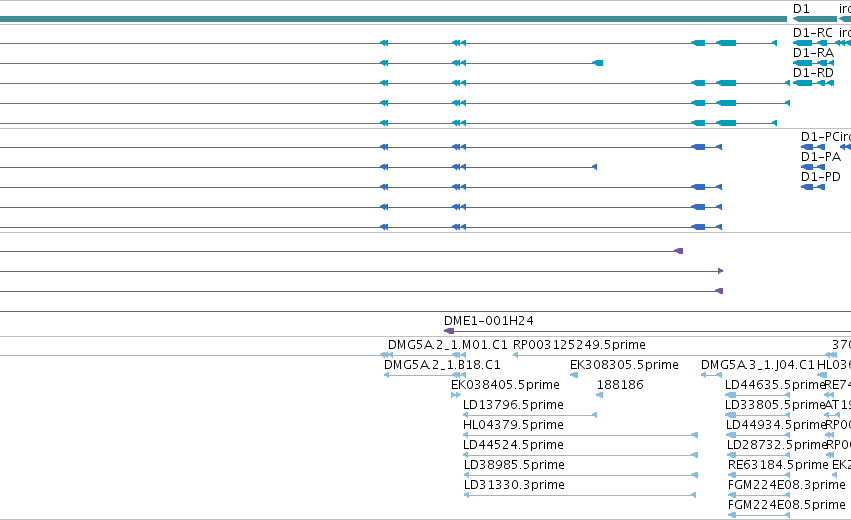Click the purple feature with right-pointing arrowhead
The width and height of the screenshot is (851, 520).
coord(361,271)
